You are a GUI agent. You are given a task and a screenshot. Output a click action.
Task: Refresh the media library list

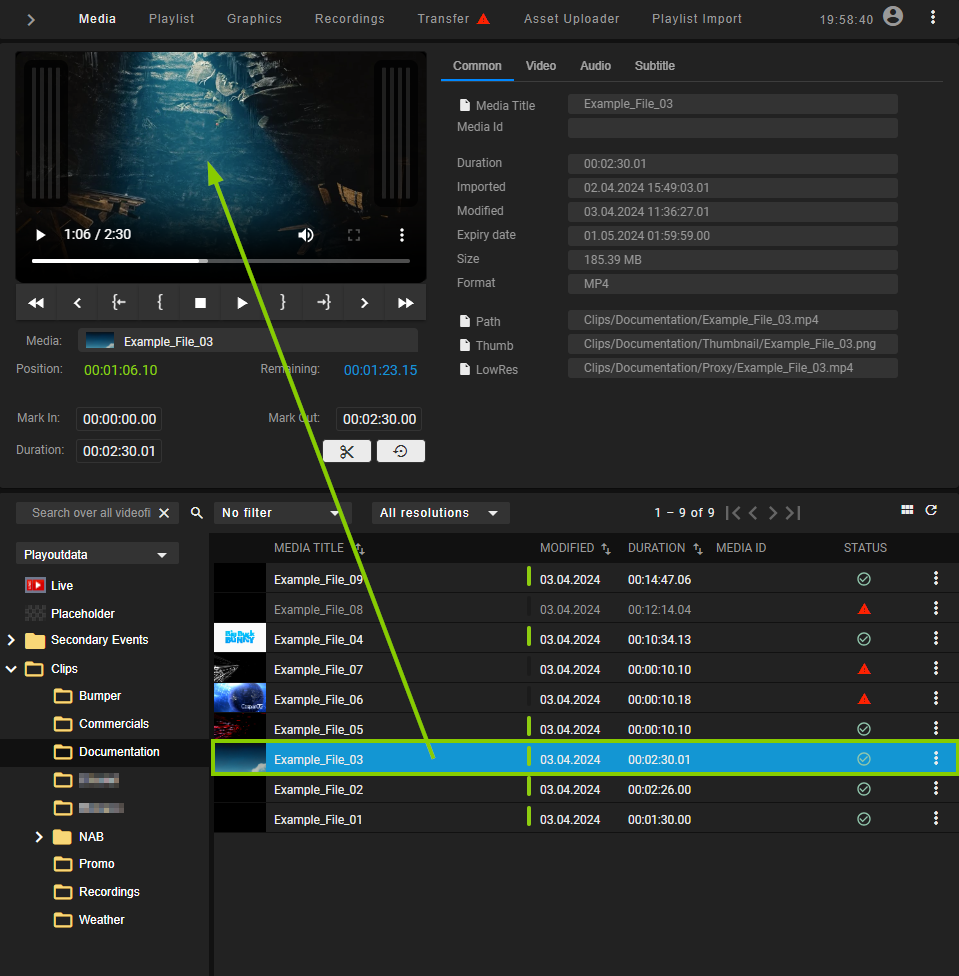(931, 509)
